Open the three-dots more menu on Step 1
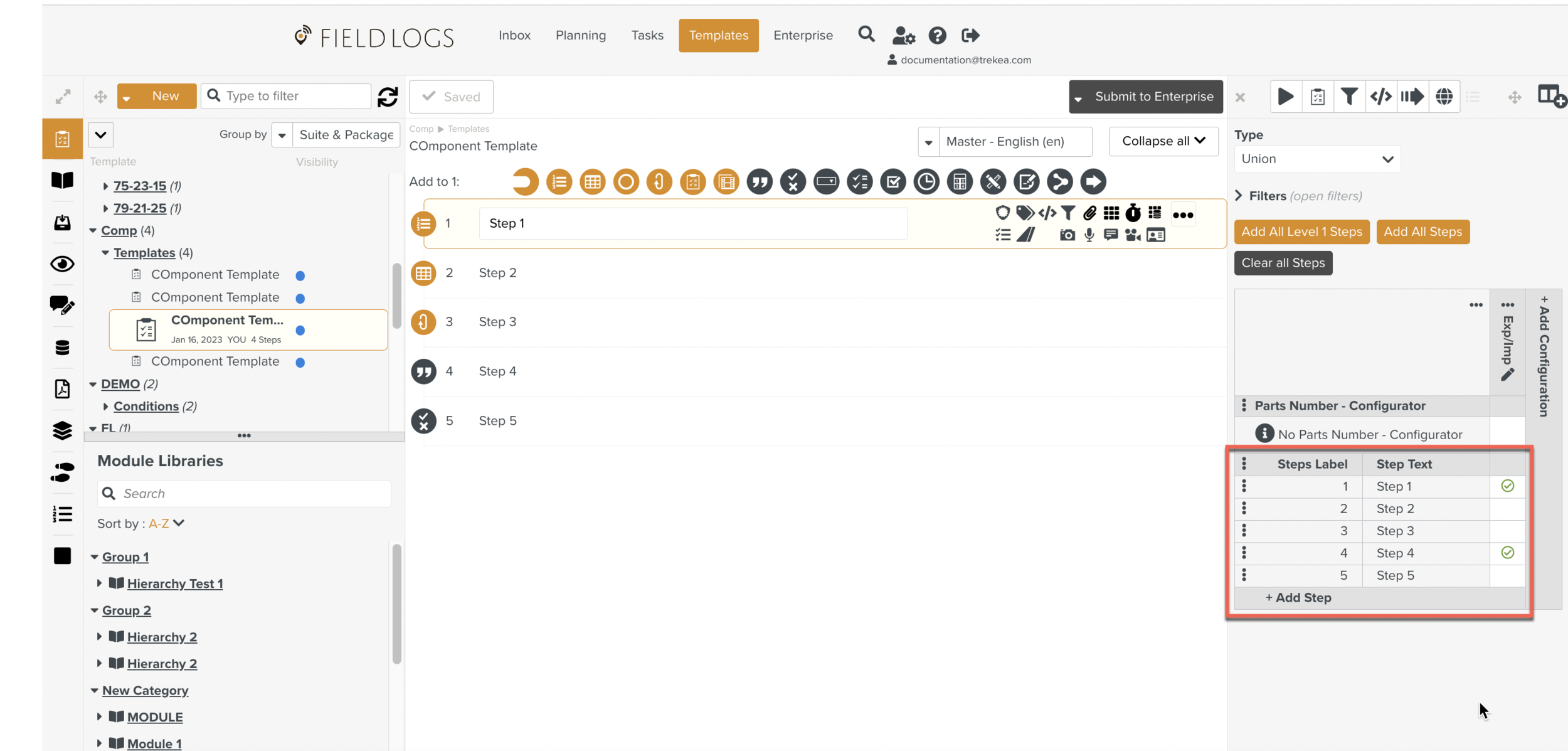The height and width of the screenshot is (751, 1568). [x=1183, y=215]
